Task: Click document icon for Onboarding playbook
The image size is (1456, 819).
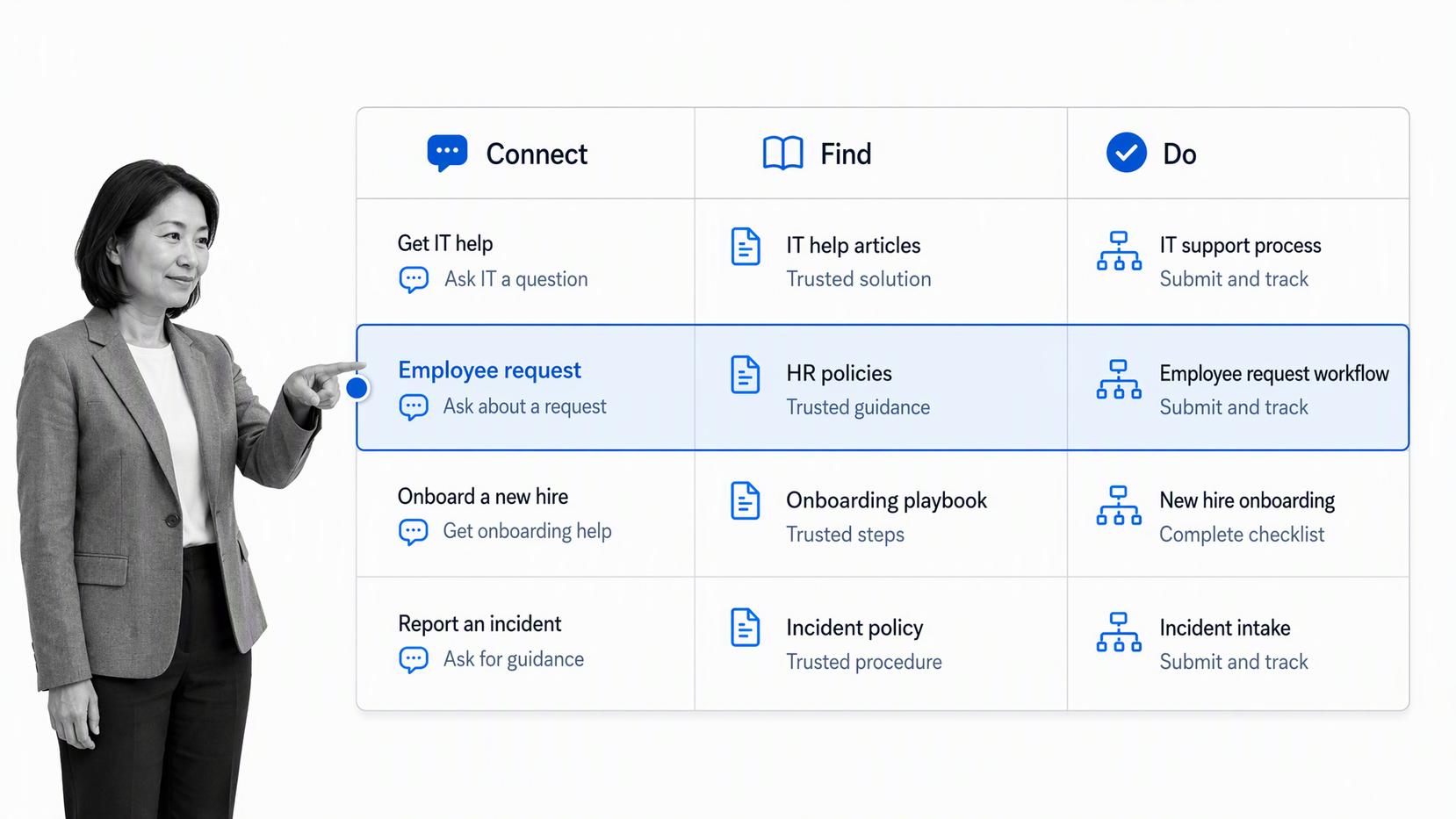Action: (x=746, y=501)
